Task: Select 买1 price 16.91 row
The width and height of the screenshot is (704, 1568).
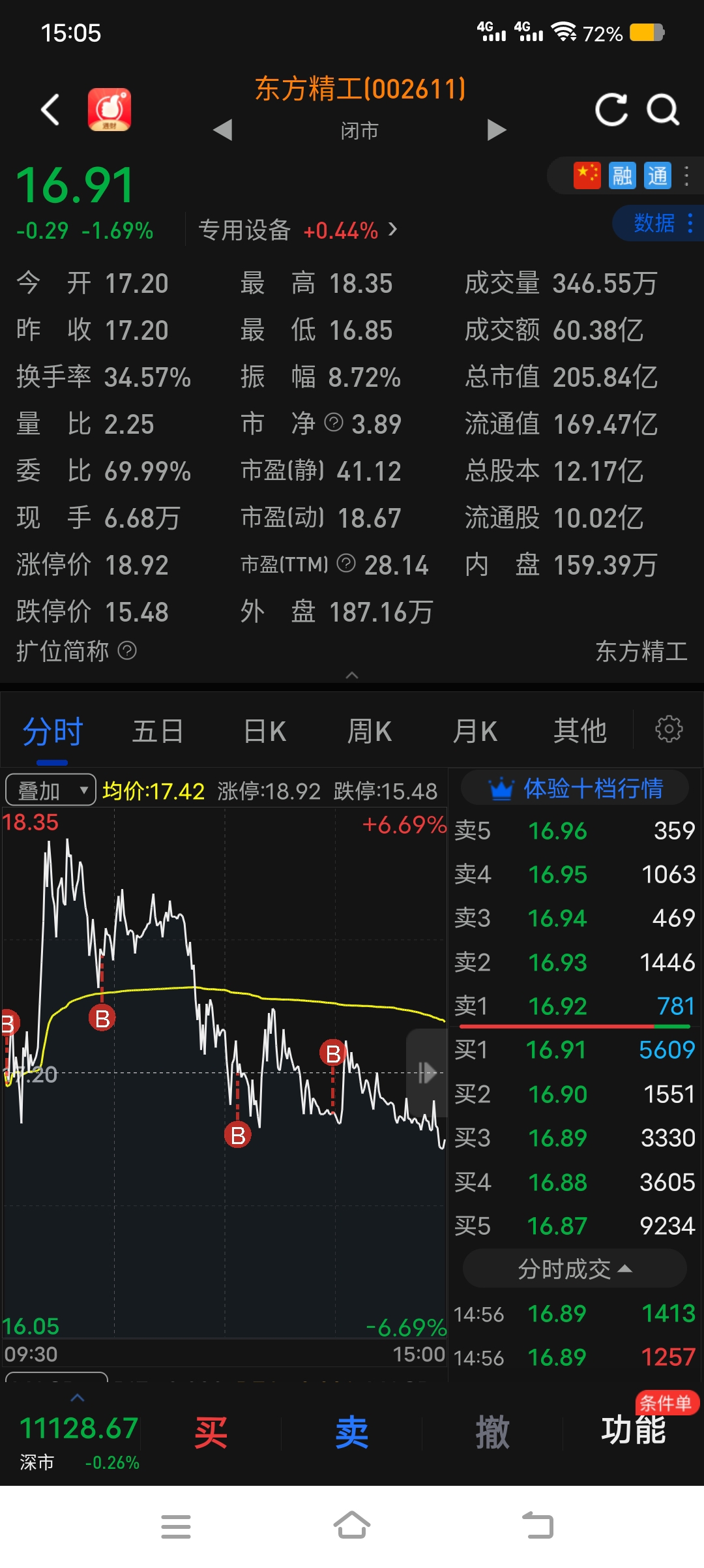Action: (575, 1050)
